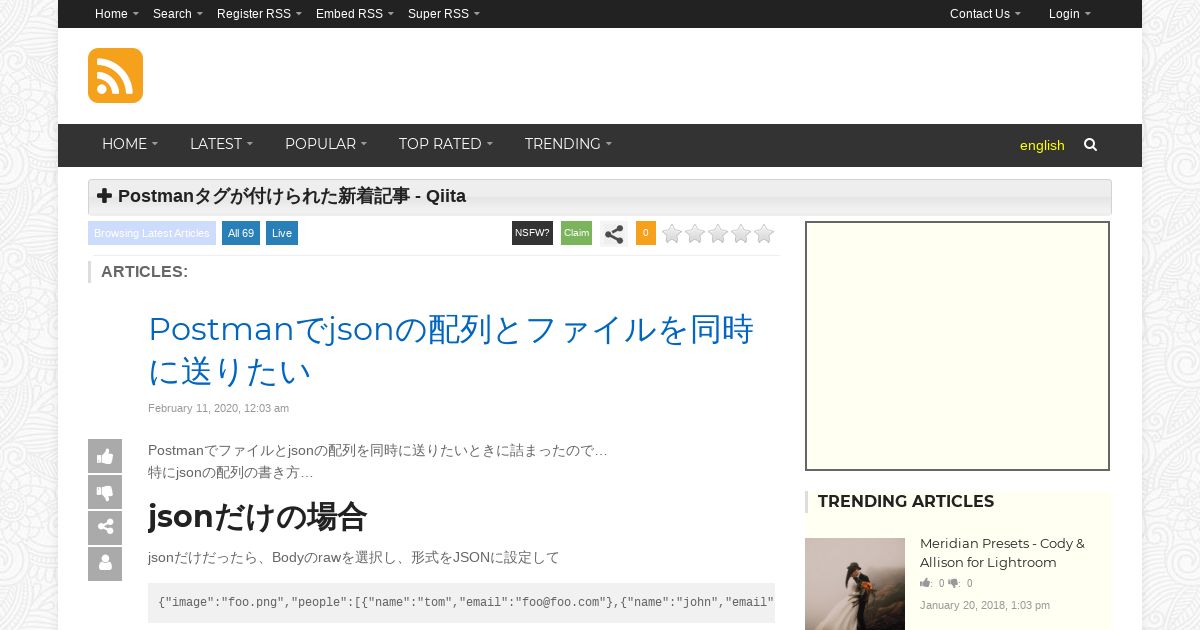Open the Home dropdown in top bar
This screenshot has height=630, width=1200.
coord(116,14)
